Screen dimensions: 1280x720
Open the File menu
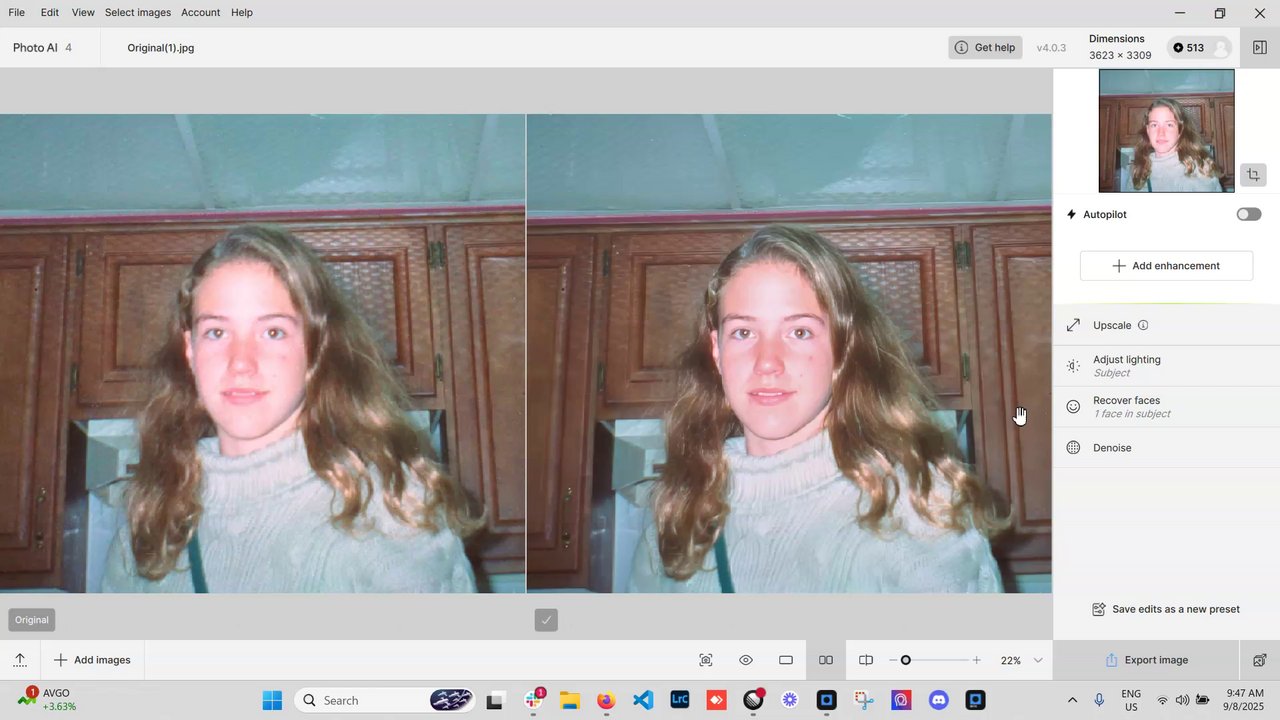17,13
